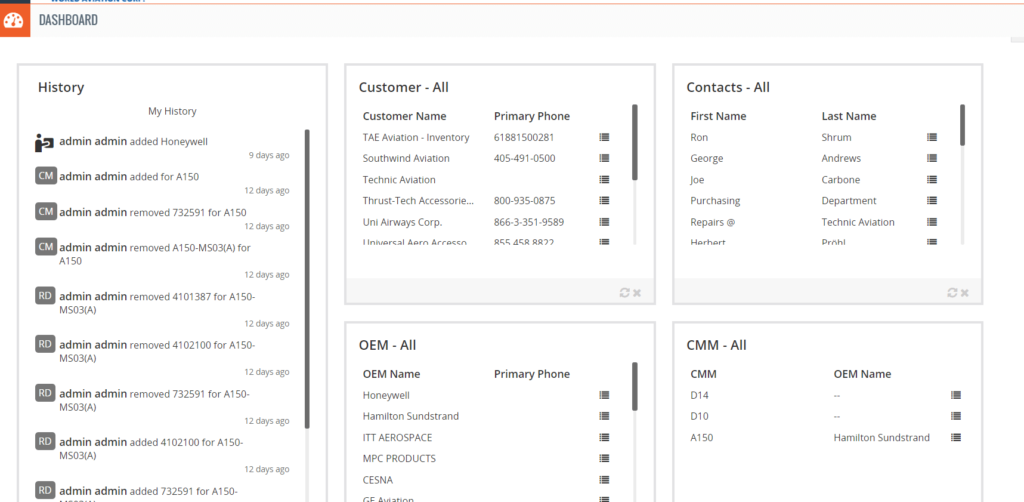
Task: Select CMM entry A150
Action: click(x=701, y=437)
